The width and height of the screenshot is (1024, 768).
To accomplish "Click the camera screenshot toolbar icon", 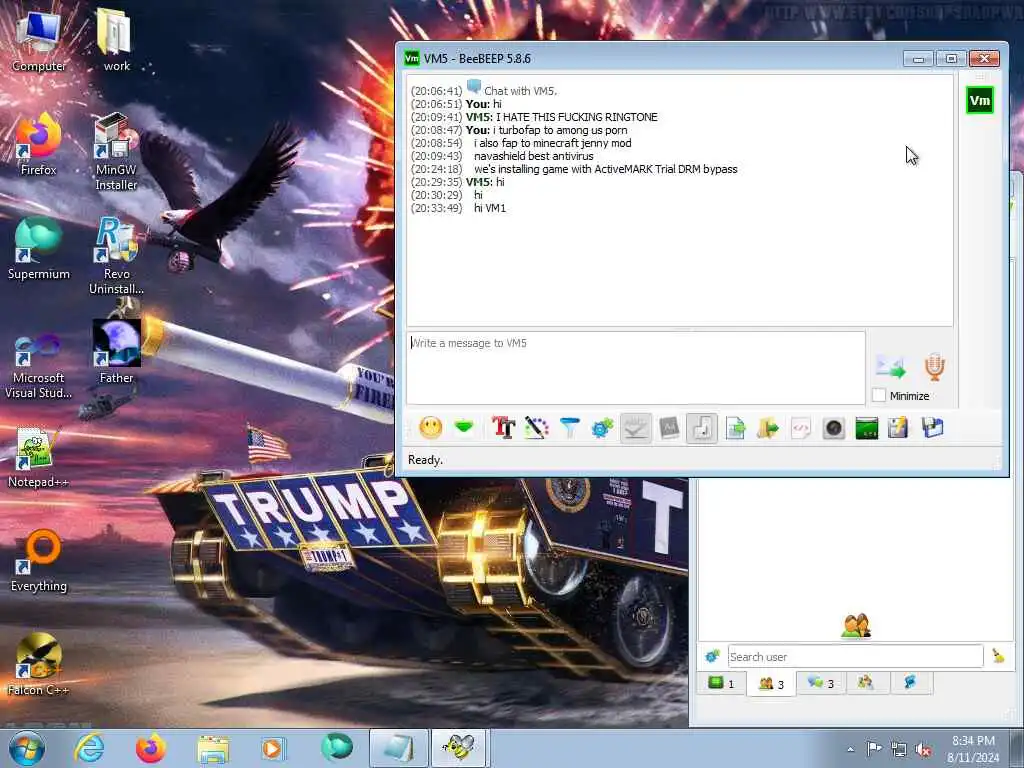I will click(x=834, y=428).
